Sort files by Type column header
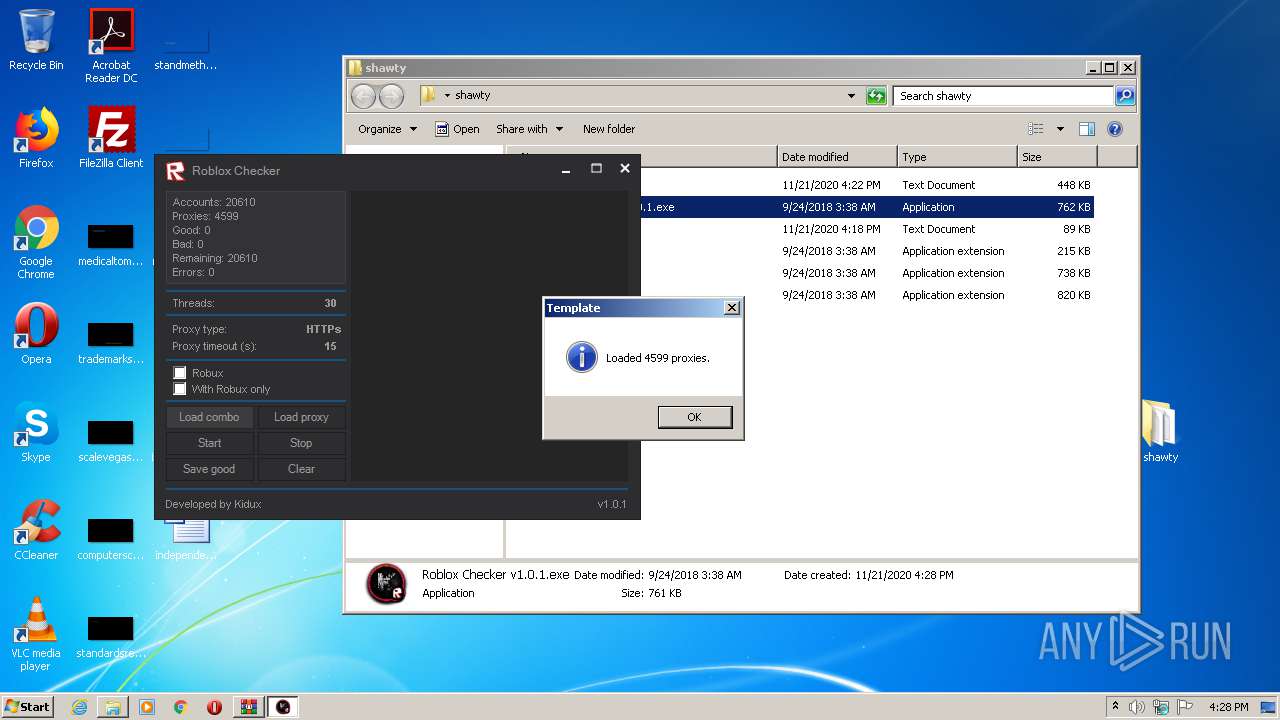Screen dimensions: 1280x720 (x=957, y=157)
